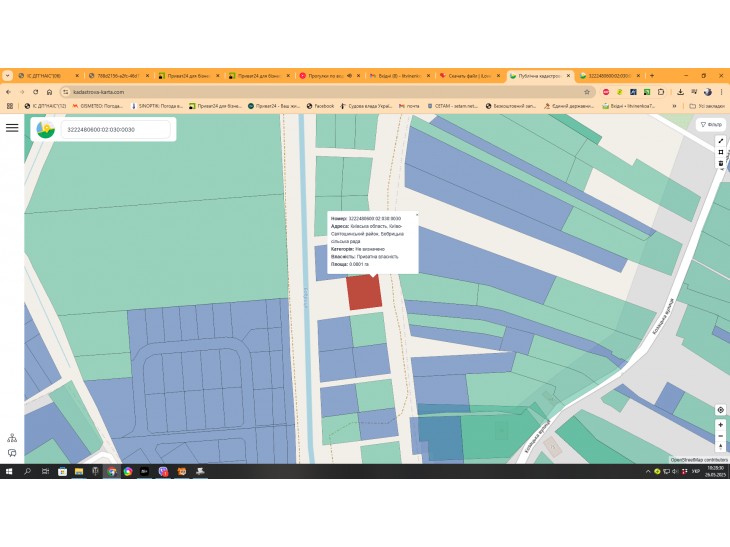Go forward in browser history

click(22, 92)
